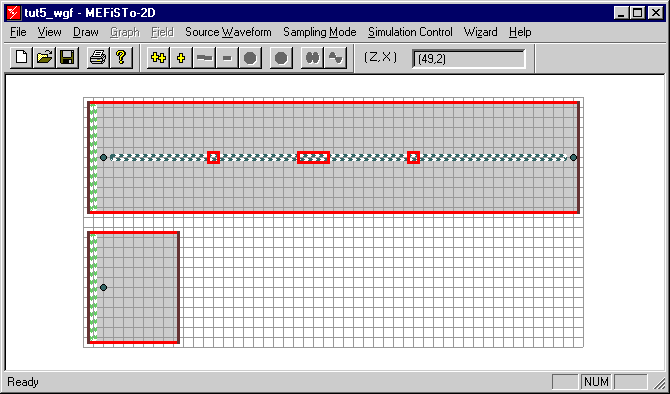This screenshot has width=670, height=394.
Task: Open the Graph menu
Action: coord(125,32)
